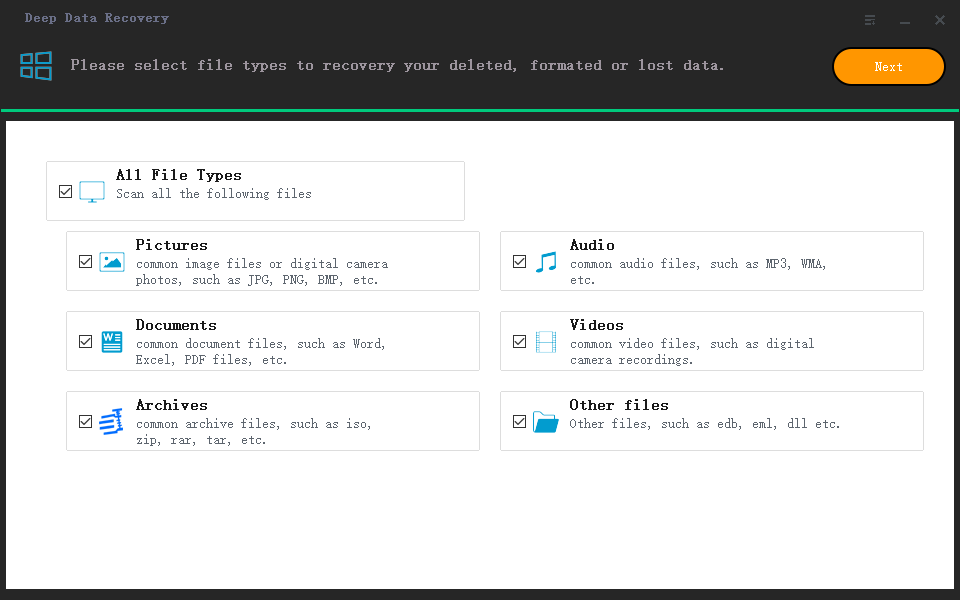Click the Videos film strip icon
Viewport: 960px width, 600px height.
point(545,342)
